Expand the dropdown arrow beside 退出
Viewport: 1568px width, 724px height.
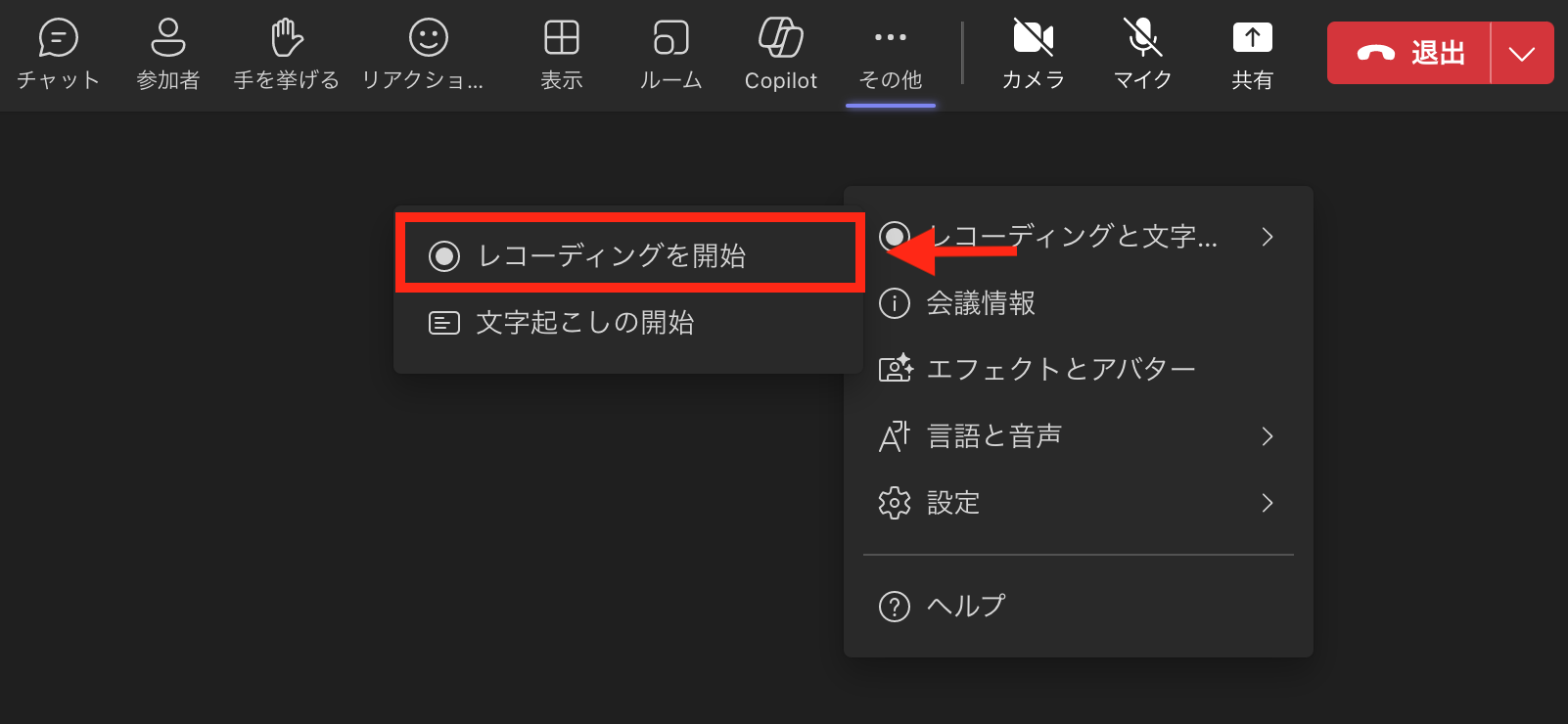[x=1521, y=53]
